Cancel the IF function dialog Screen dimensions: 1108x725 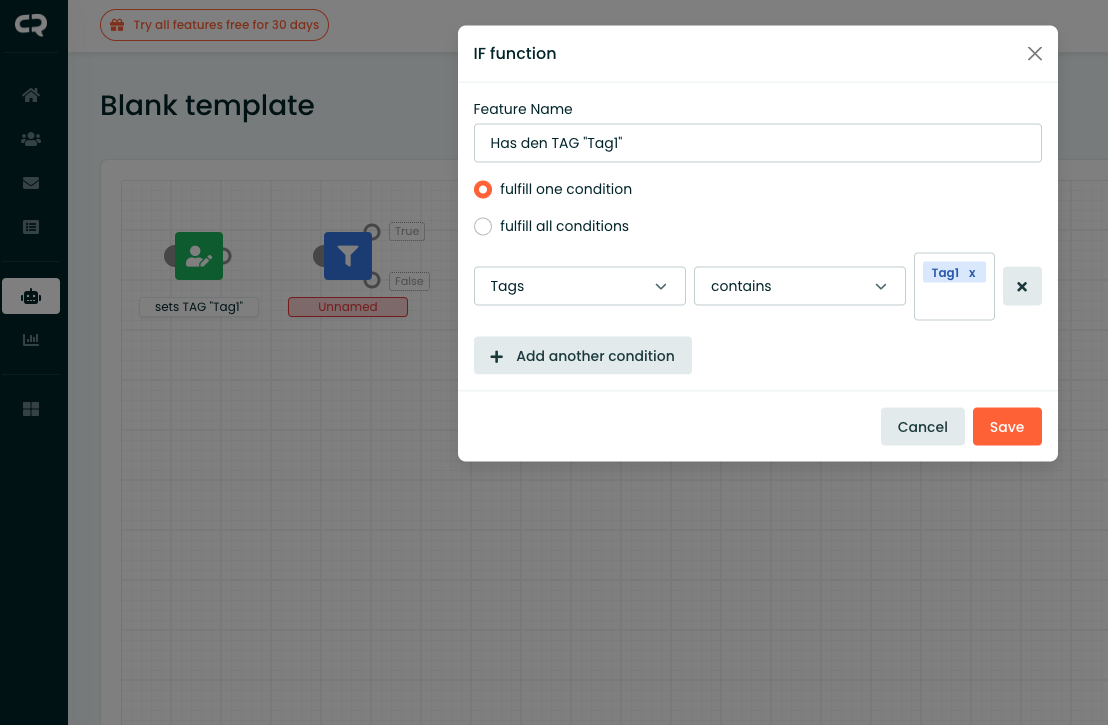pos(922,427)
